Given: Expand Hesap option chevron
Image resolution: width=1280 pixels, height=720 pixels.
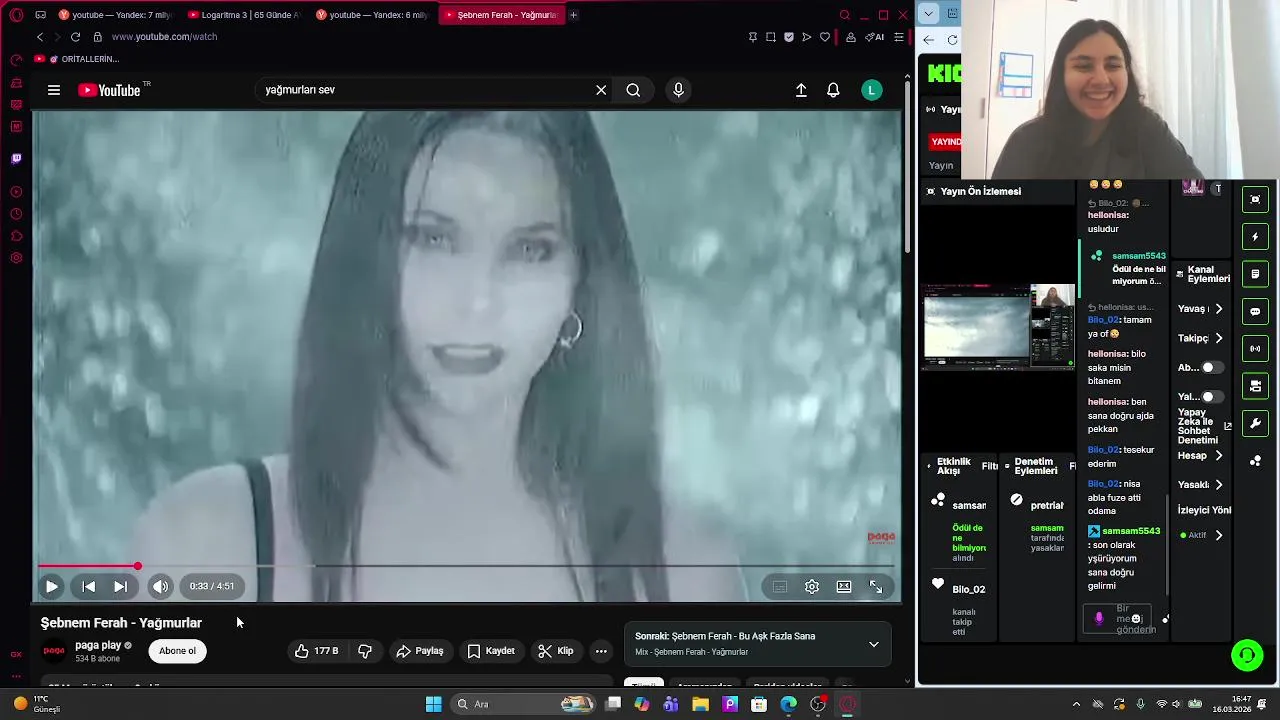Looking at the screenshot, I should point(1218,456).
